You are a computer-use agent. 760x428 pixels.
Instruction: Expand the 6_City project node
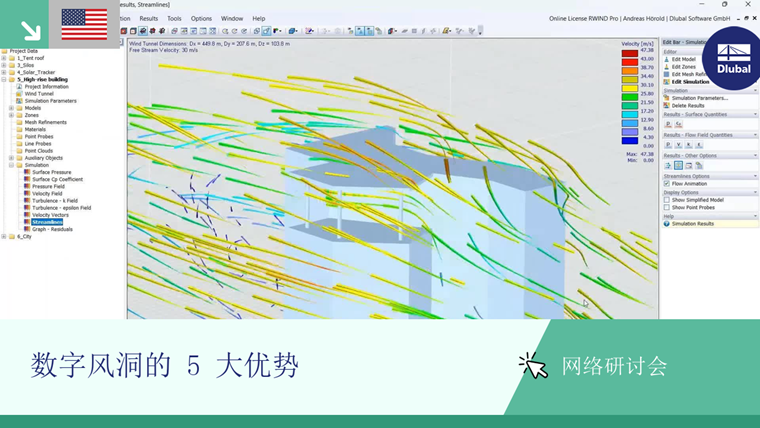[x=4, y=237]
